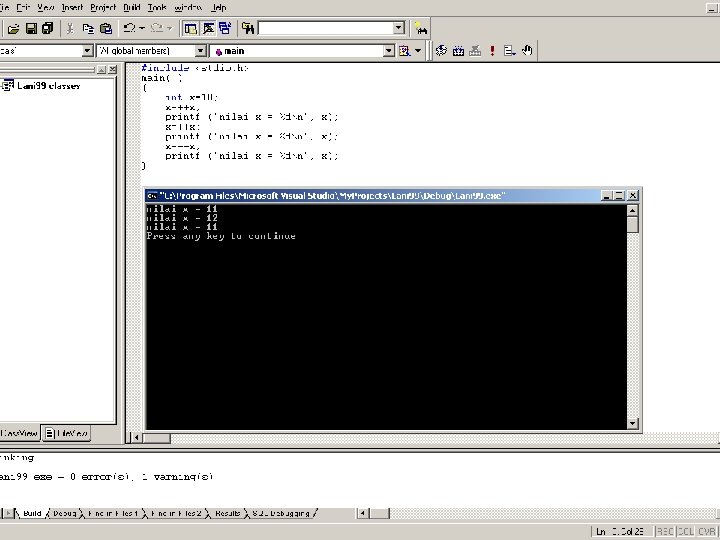Open the View menu

tap(45, 7)
